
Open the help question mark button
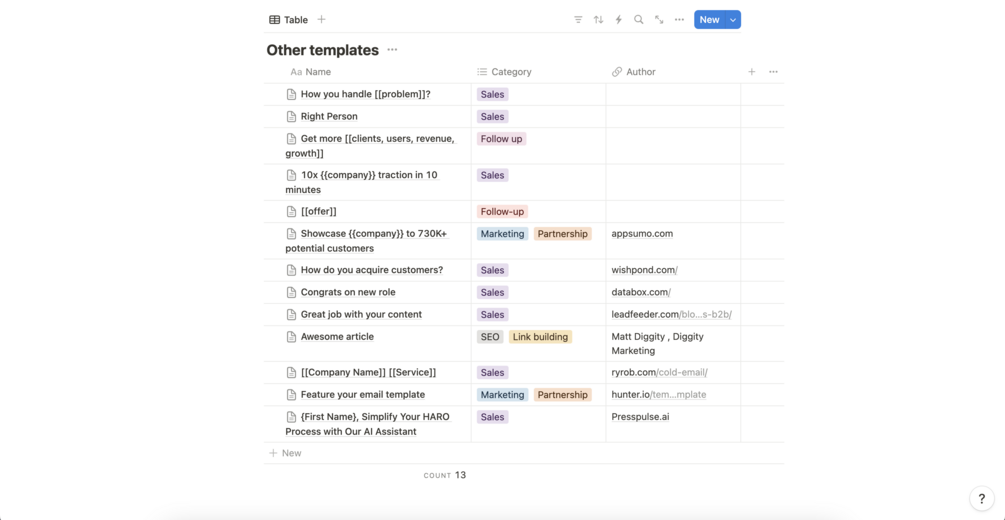pos(981,499)
